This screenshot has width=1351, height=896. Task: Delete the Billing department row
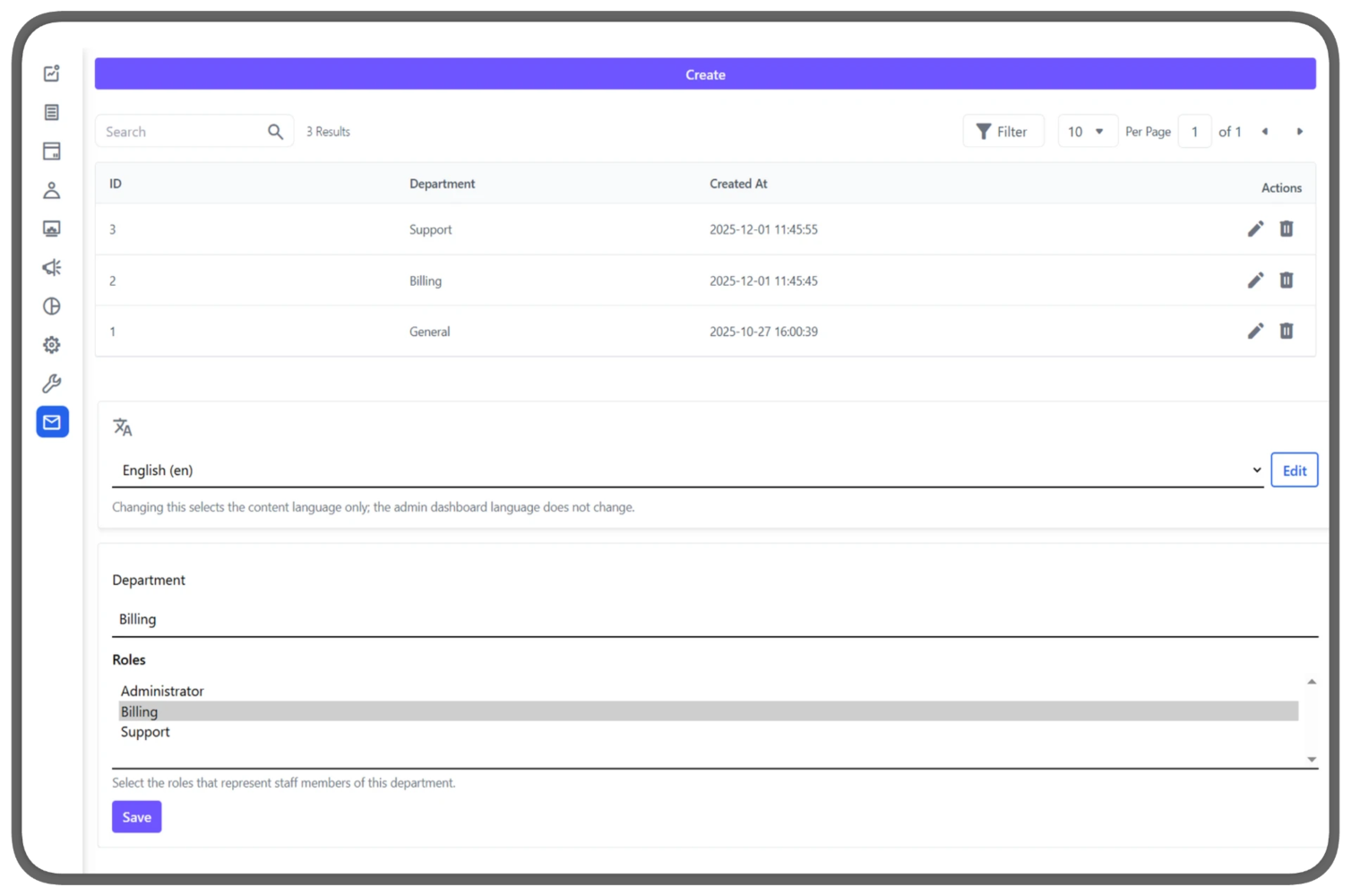click(1286, 280)
